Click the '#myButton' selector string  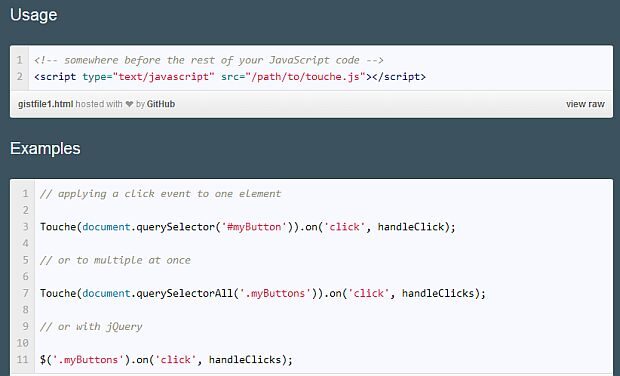click(254, 227)
